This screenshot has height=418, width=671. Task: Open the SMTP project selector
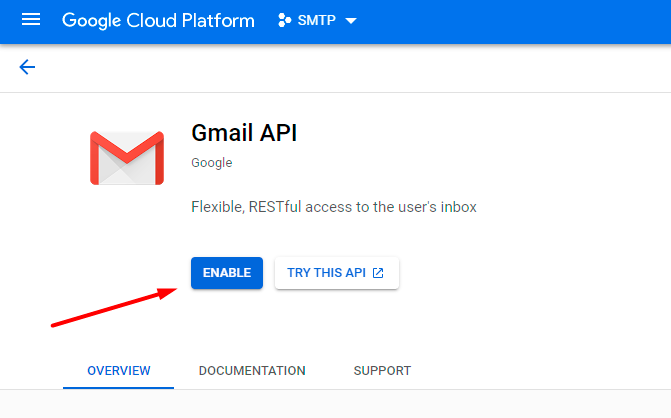pyautogui.click(x=317, y=21)
